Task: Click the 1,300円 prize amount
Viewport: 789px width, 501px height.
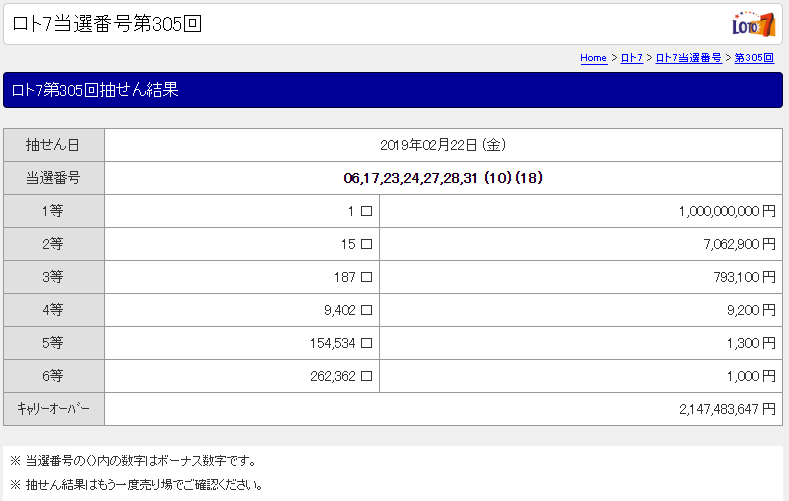Action: tap(751, 344)
